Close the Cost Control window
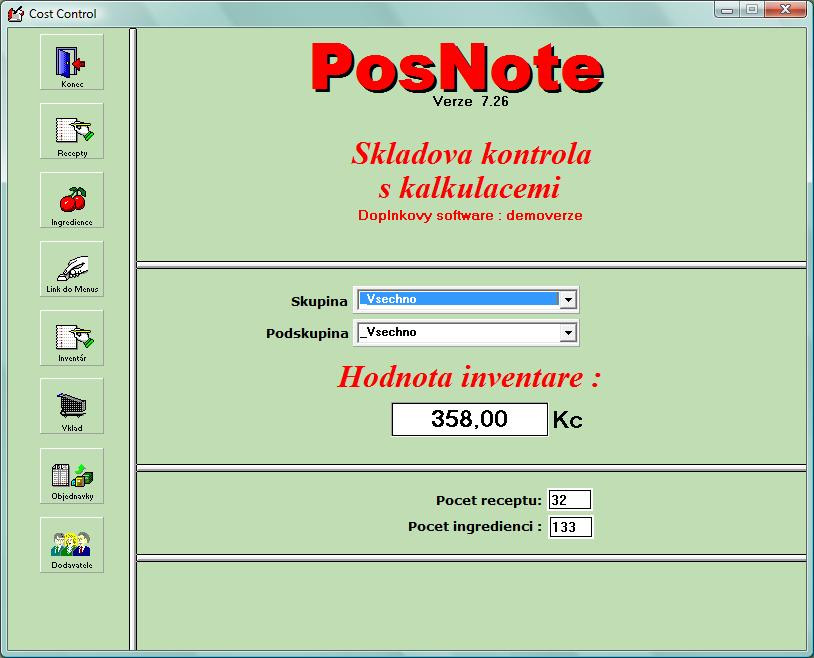Image resolution: width=814 pixels, height=658 pixels. point(785,9)
